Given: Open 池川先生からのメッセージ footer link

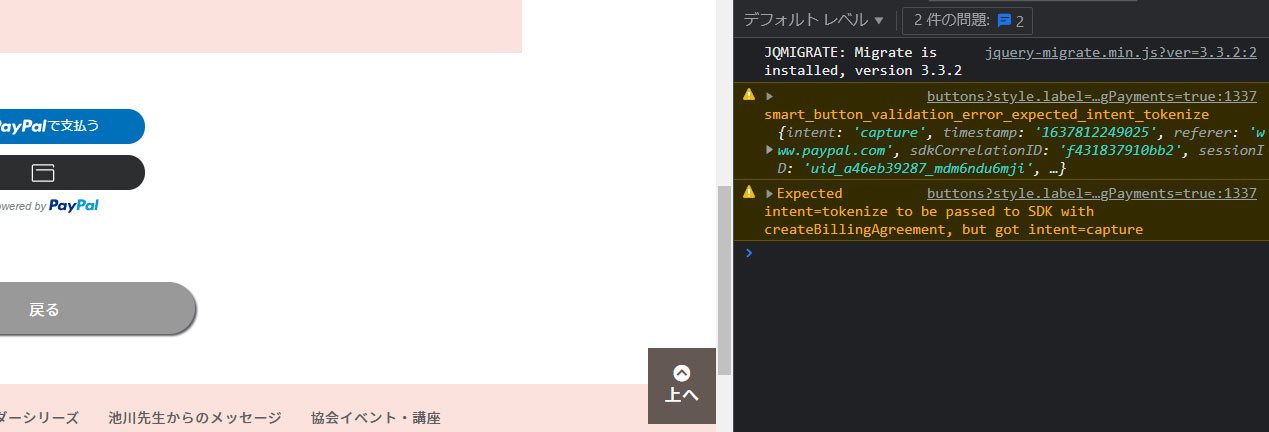Looking at the screenshot, I should point(195,418).
